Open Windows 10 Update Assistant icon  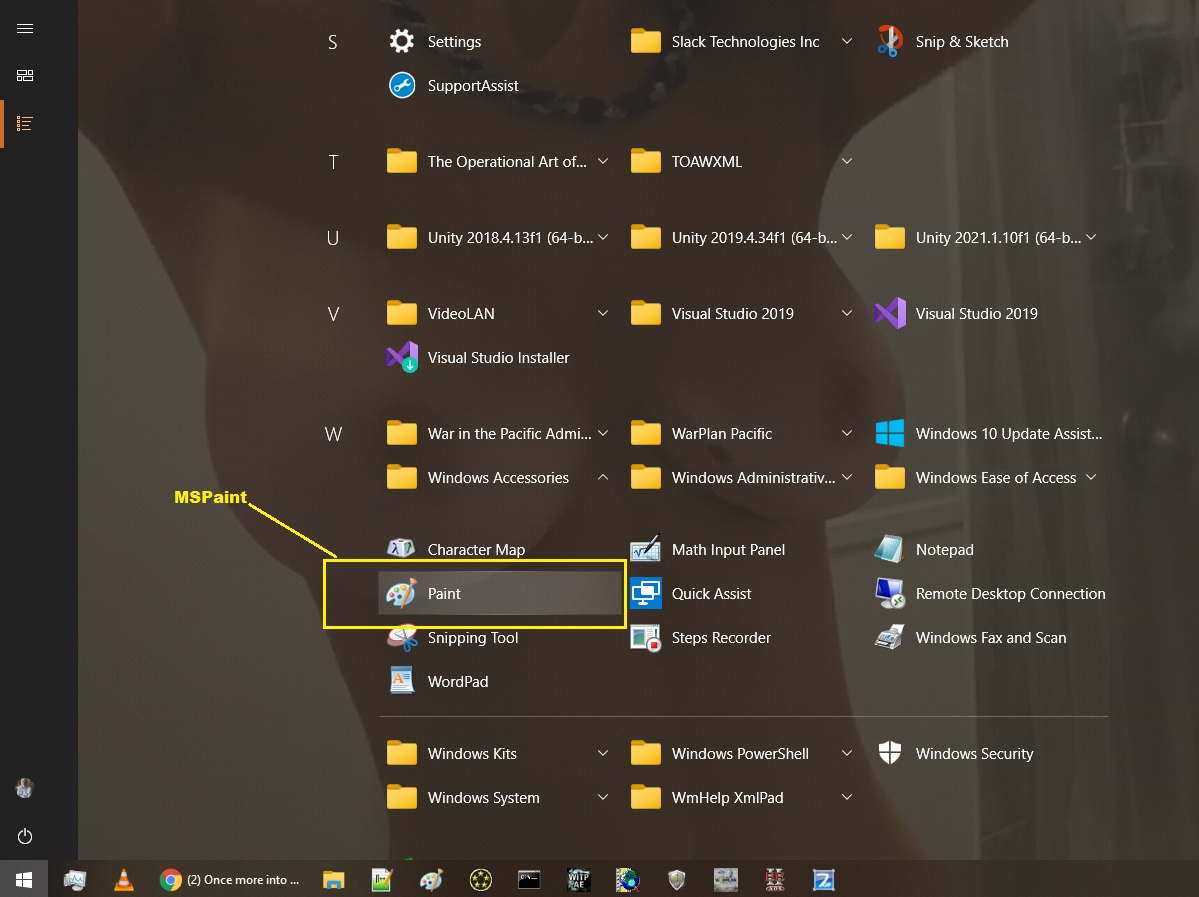(889, 434)
